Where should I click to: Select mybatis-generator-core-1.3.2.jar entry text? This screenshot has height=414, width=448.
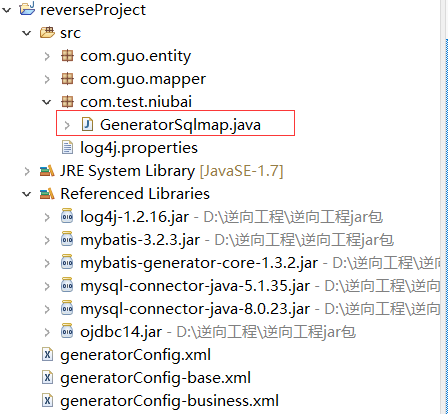point(199,263)
